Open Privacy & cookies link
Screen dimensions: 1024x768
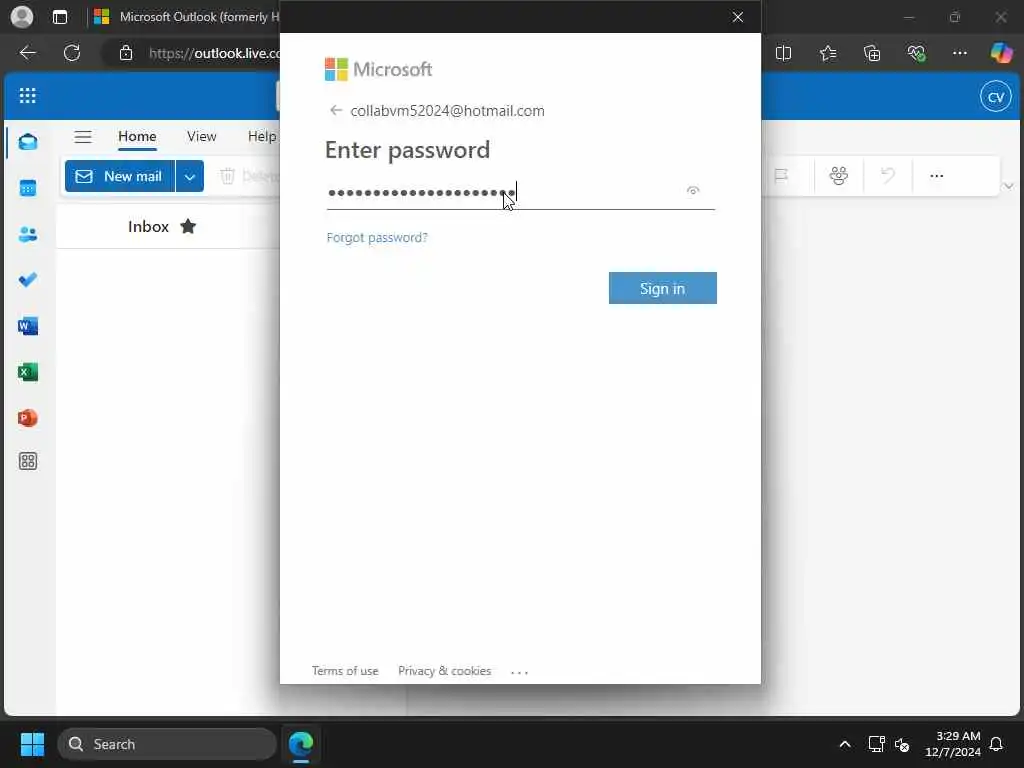coord(444,671)
